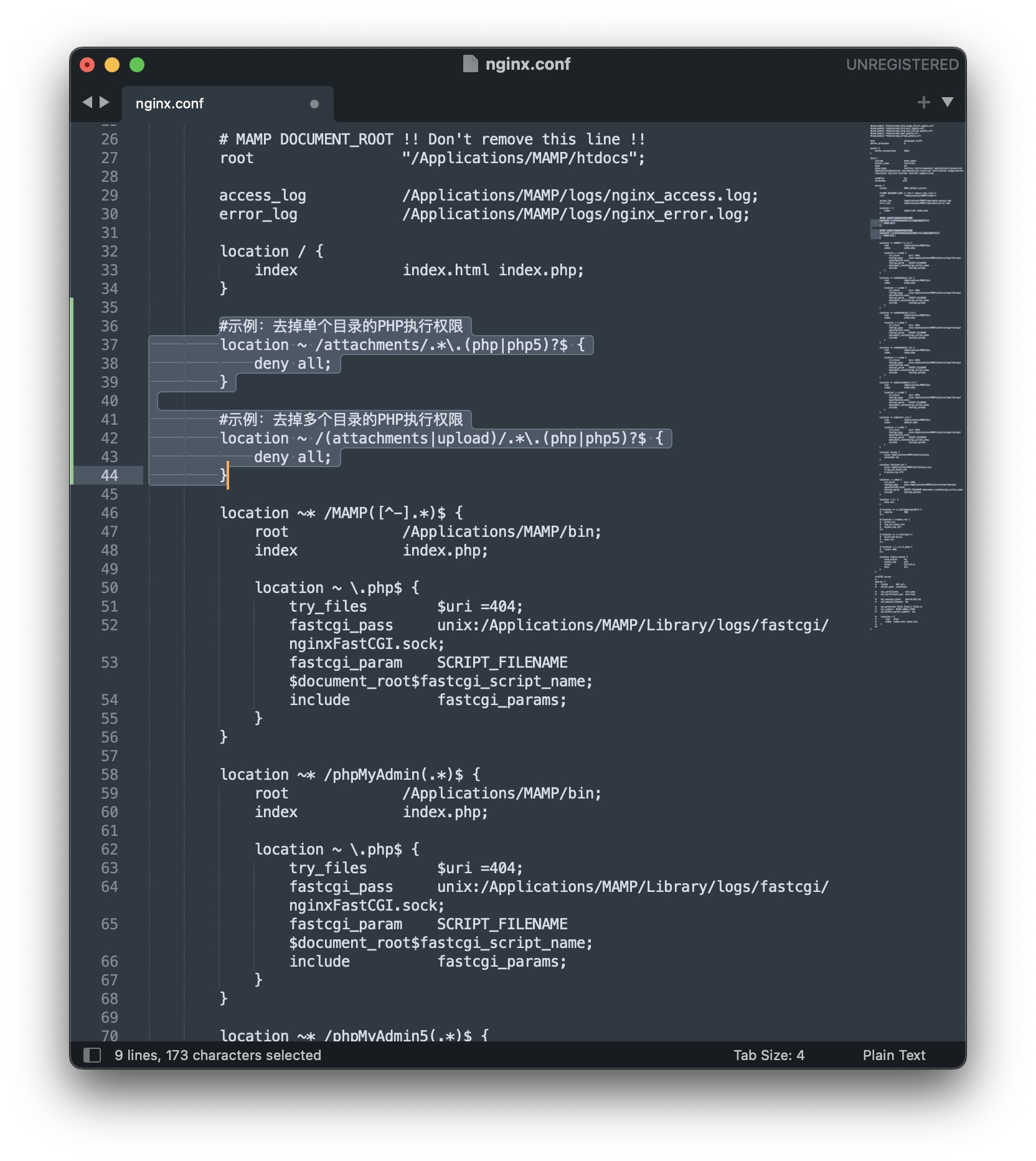Click 'try_files' on line 63
This screenshot has height=1161, width=1036.
pyautogui.click(x=328, y=868)
